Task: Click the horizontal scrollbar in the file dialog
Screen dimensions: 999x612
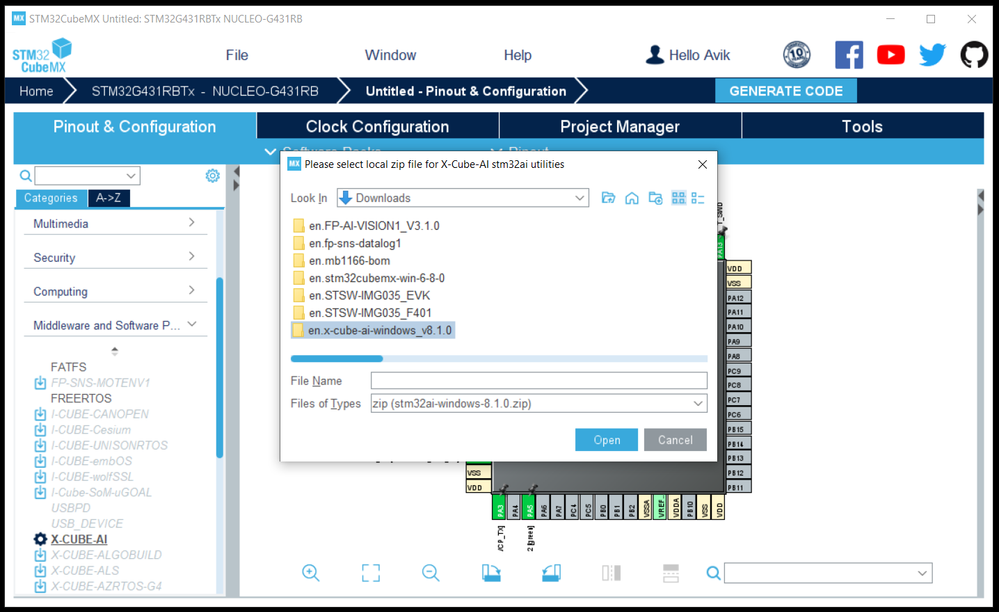Action: point(336,359)
